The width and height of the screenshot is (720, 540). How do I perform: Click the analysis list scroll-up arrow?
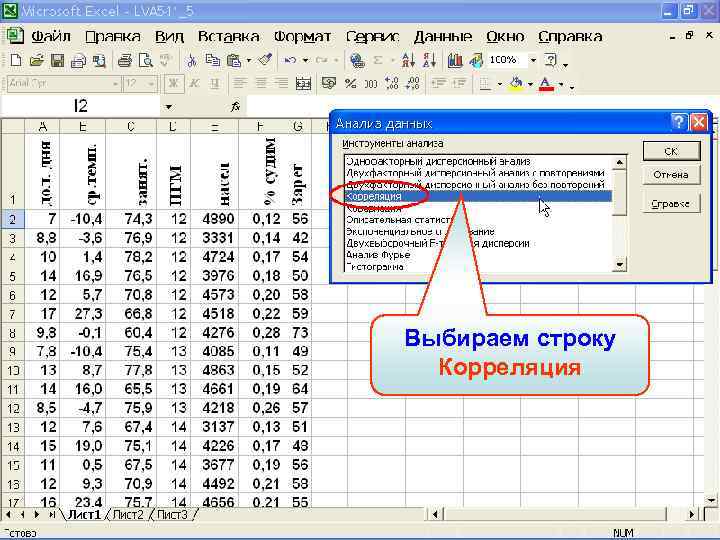click(619, 163)
